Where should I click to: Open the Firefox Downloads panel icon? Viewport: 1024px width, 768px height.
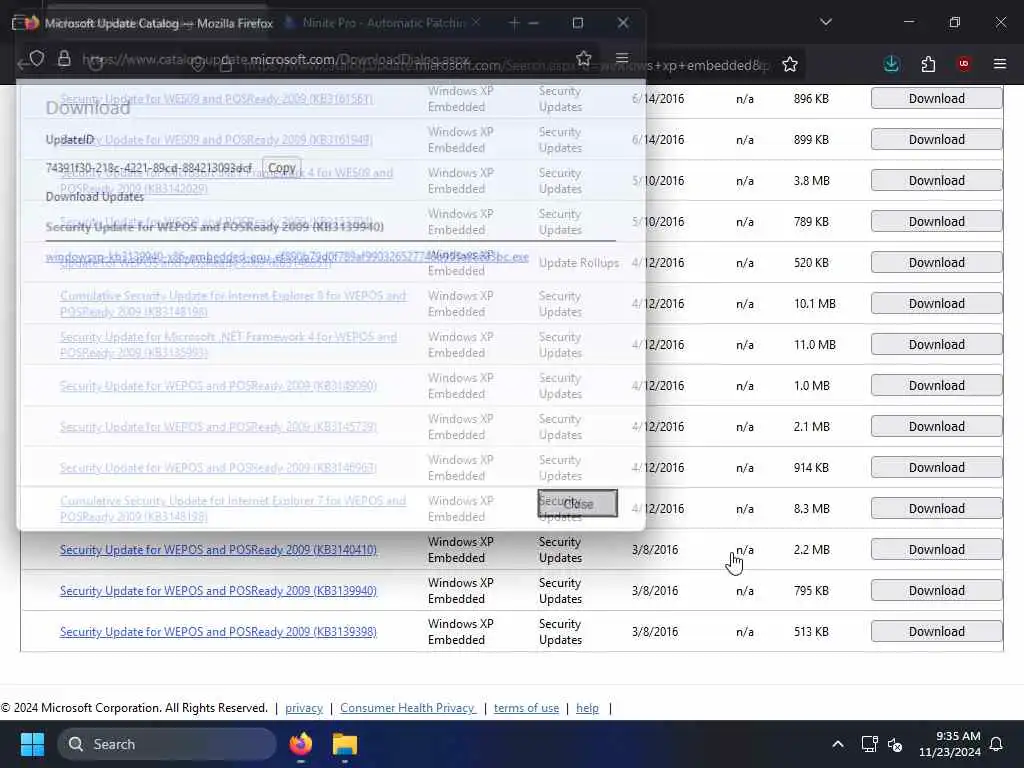click(x=891, y=64)
